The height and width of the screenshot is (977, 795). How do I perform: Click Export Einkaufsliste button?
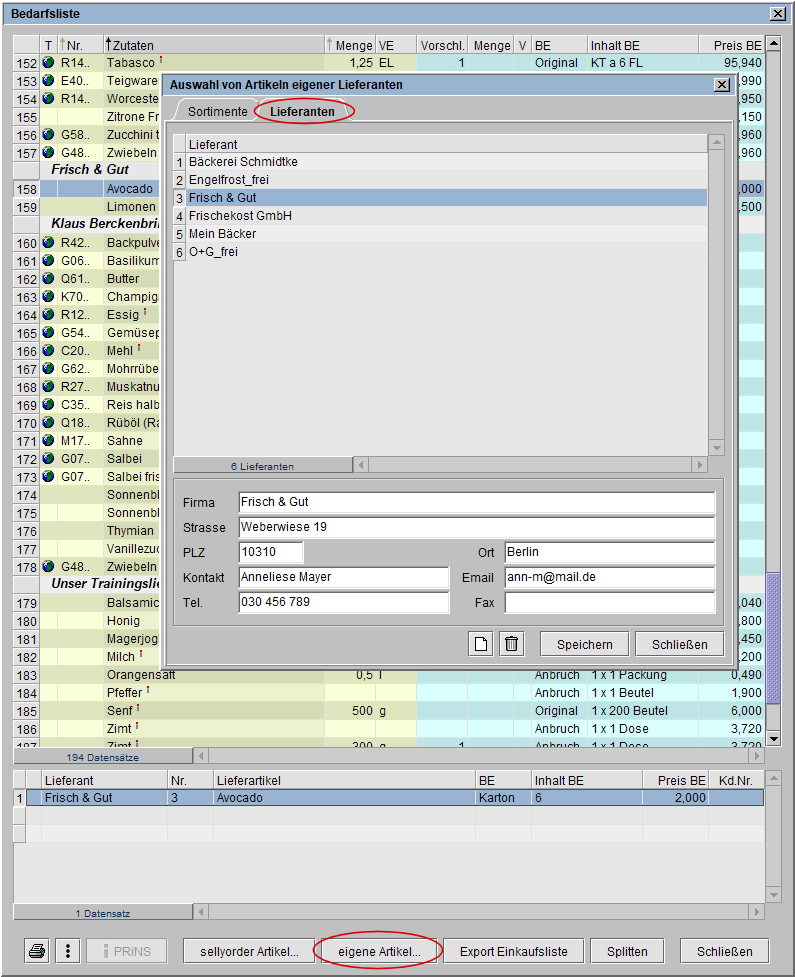(513, 951)
